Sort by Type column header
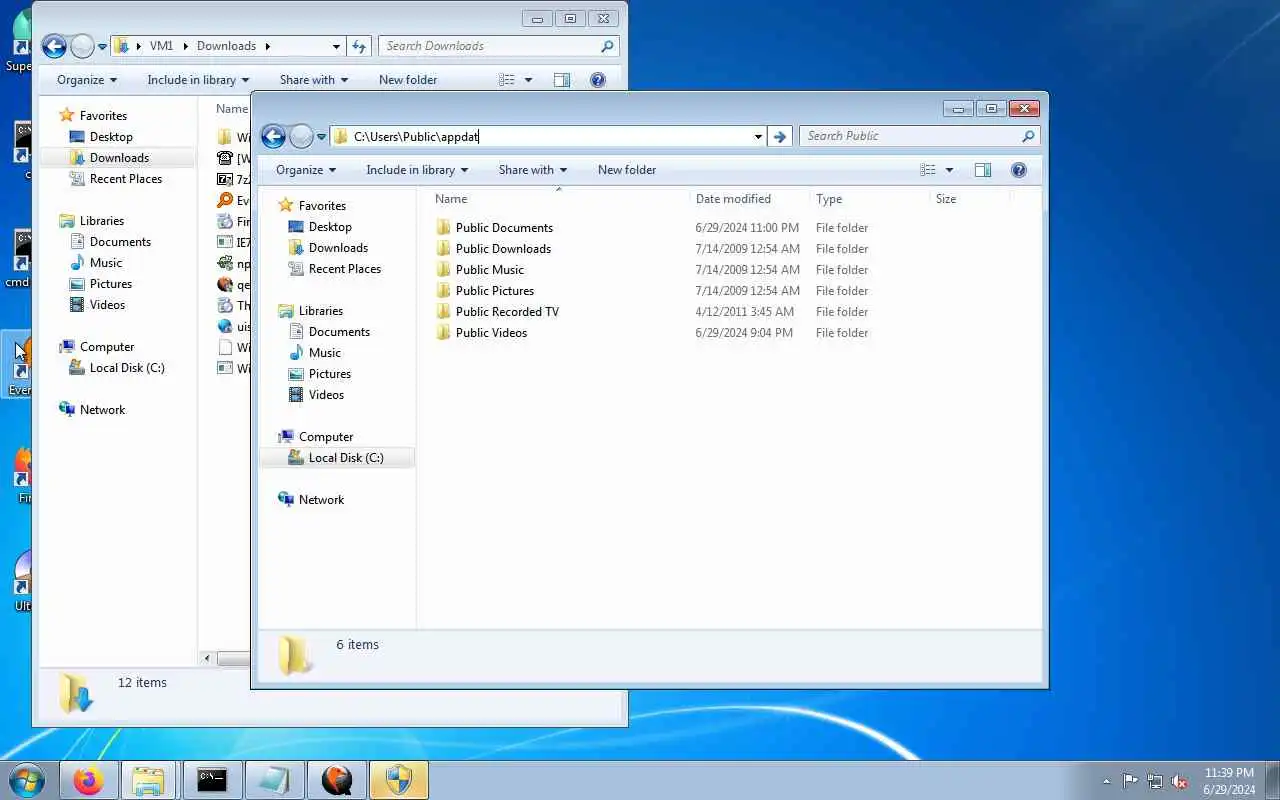This screenshot has height=800, width=1280. [x=829, y=199]
